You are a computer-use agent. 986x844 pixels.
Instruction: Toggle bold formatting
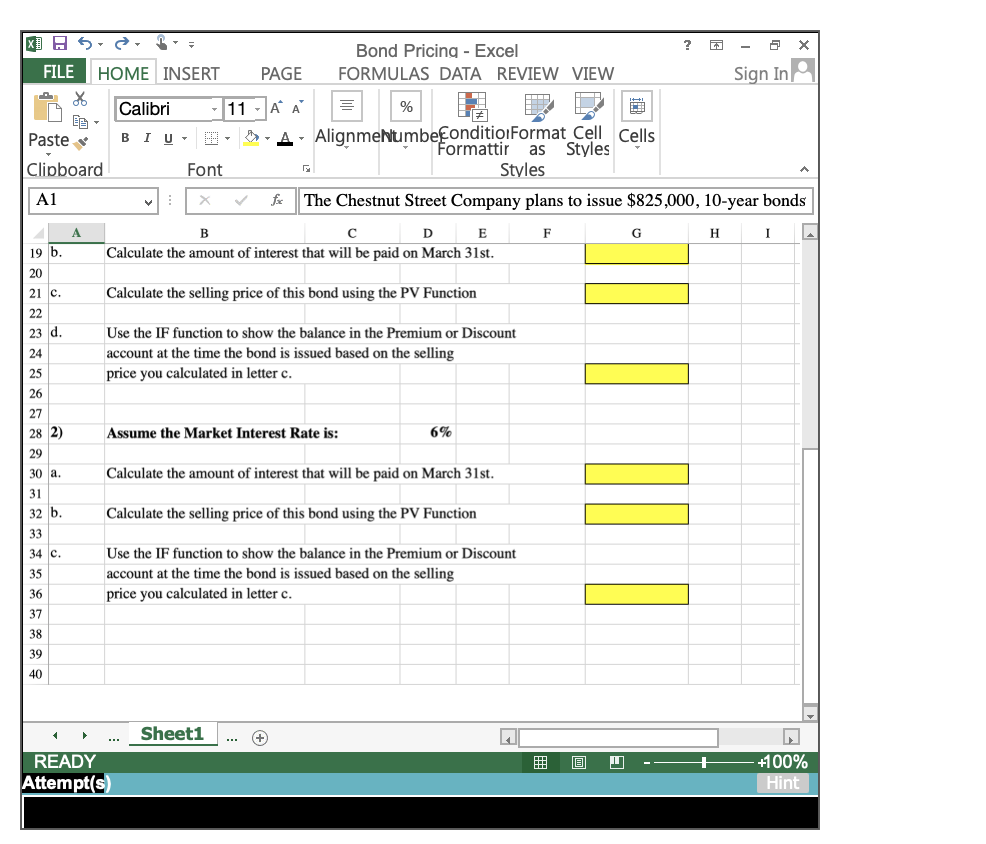coord(125,138)
